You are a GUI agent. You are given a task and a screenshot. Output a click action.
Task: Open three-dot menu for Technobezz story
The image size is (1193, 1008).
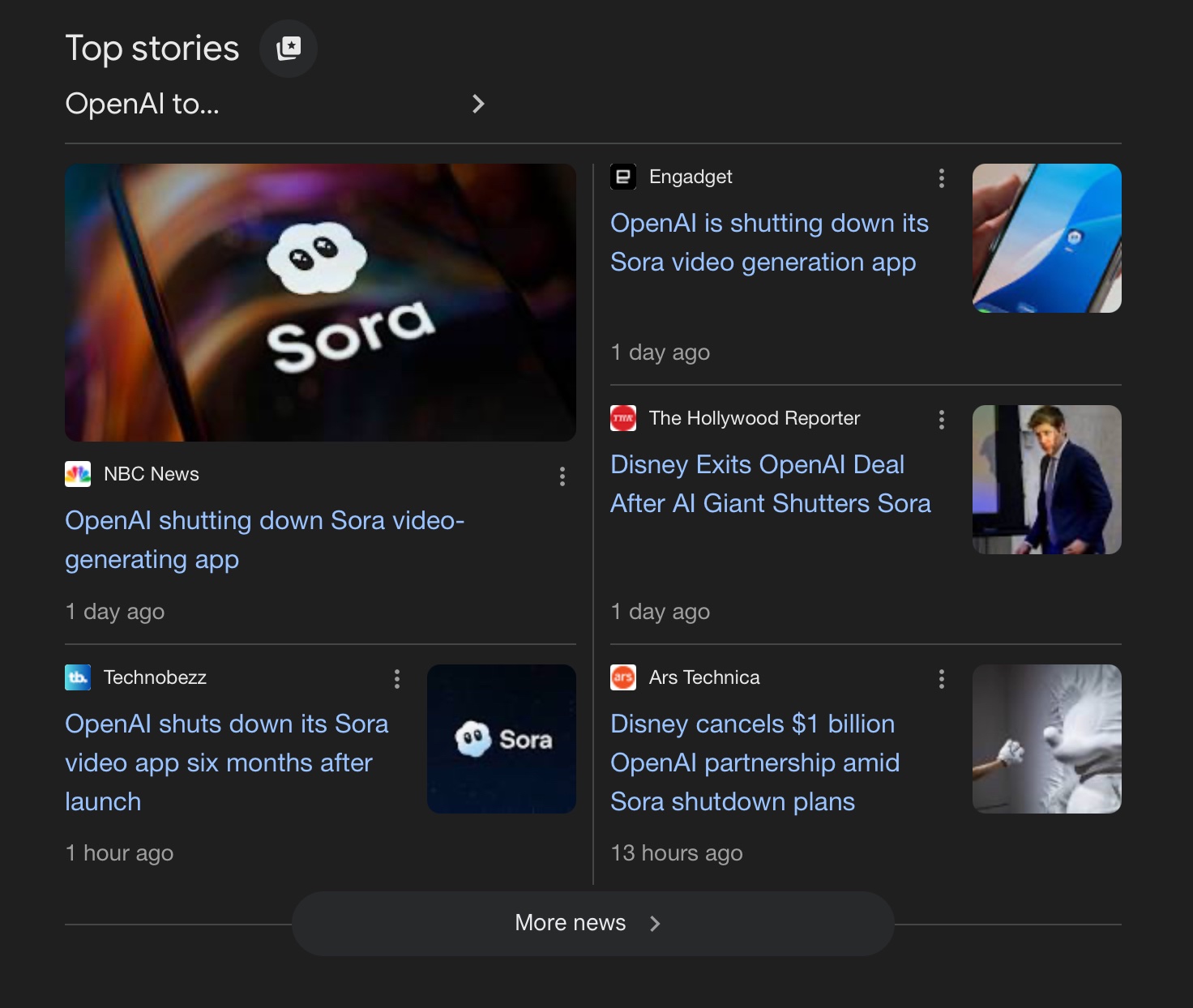coord(396,679)
